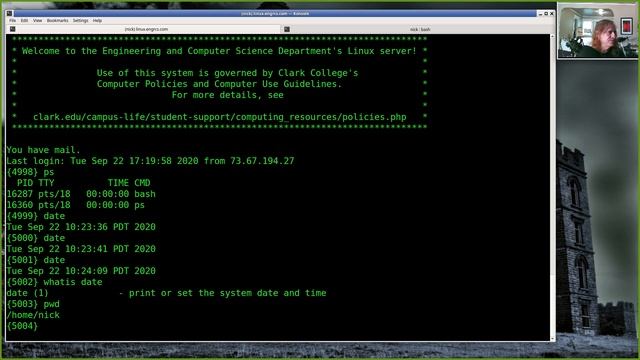Click the Konsole window title bar text
The width and height of the screenshot is (640, 360).
[x=275, y=13]
